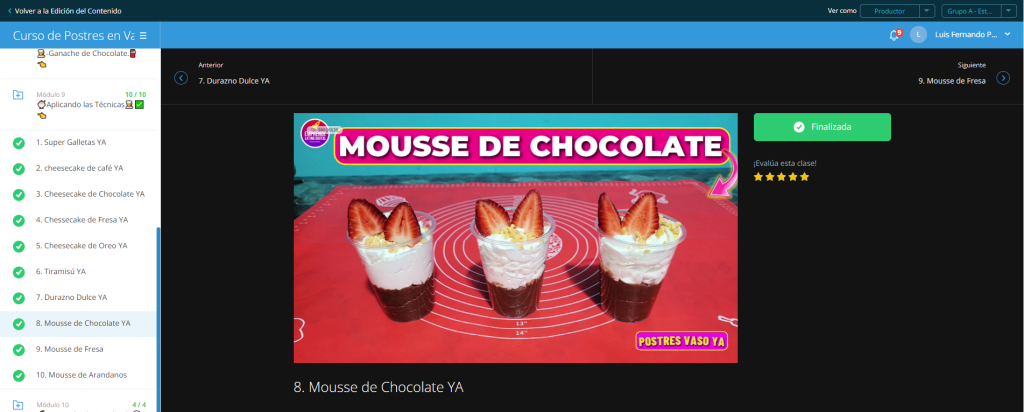Click the green Finalizada button
This screenshot has height=412, width=1024.
[822, 127]
